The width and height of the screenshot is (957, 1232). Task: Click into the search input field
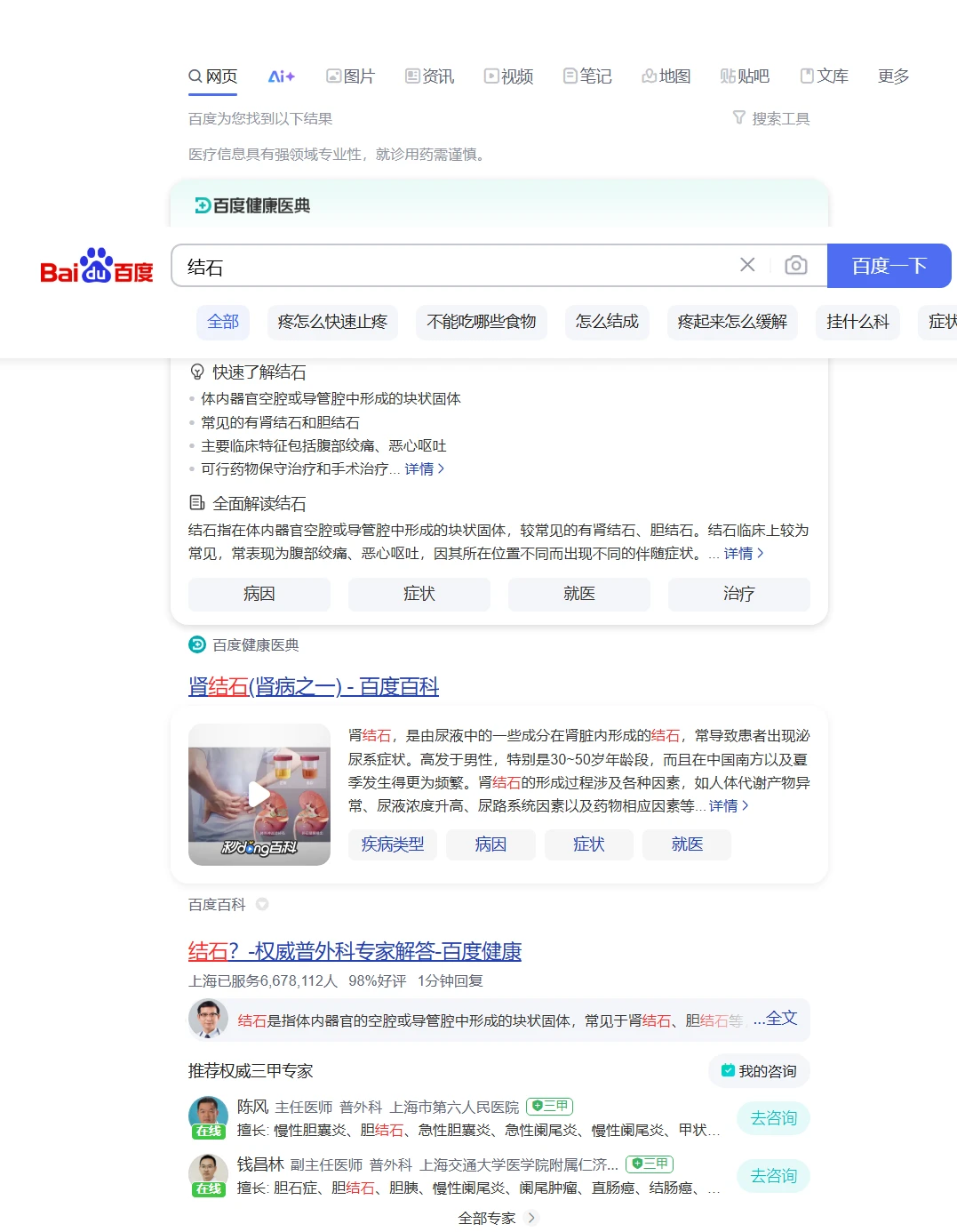[x=453, y=266]
